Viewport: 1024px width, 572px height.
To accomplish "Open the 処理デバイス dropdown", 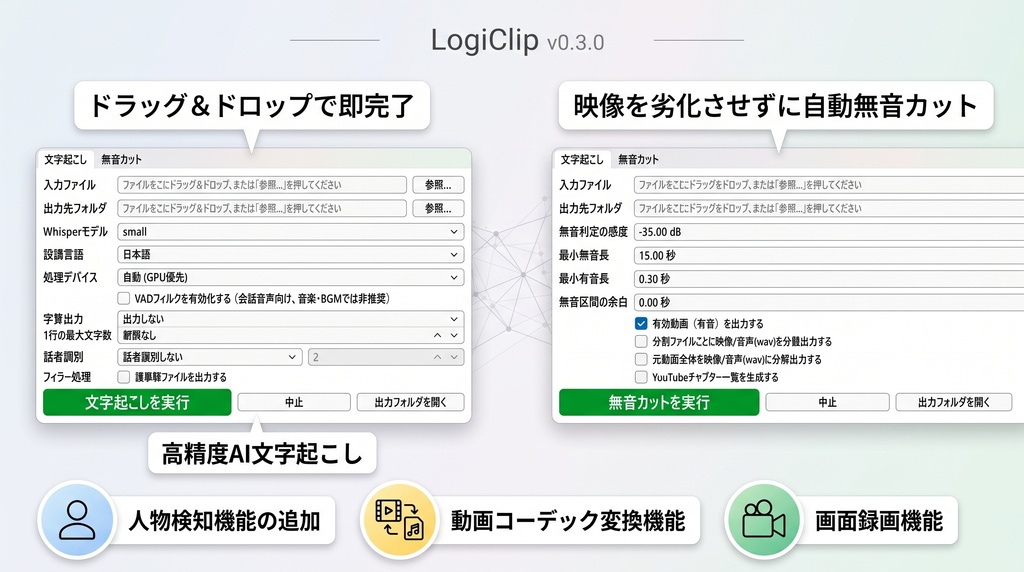I will tap(291, 278).
